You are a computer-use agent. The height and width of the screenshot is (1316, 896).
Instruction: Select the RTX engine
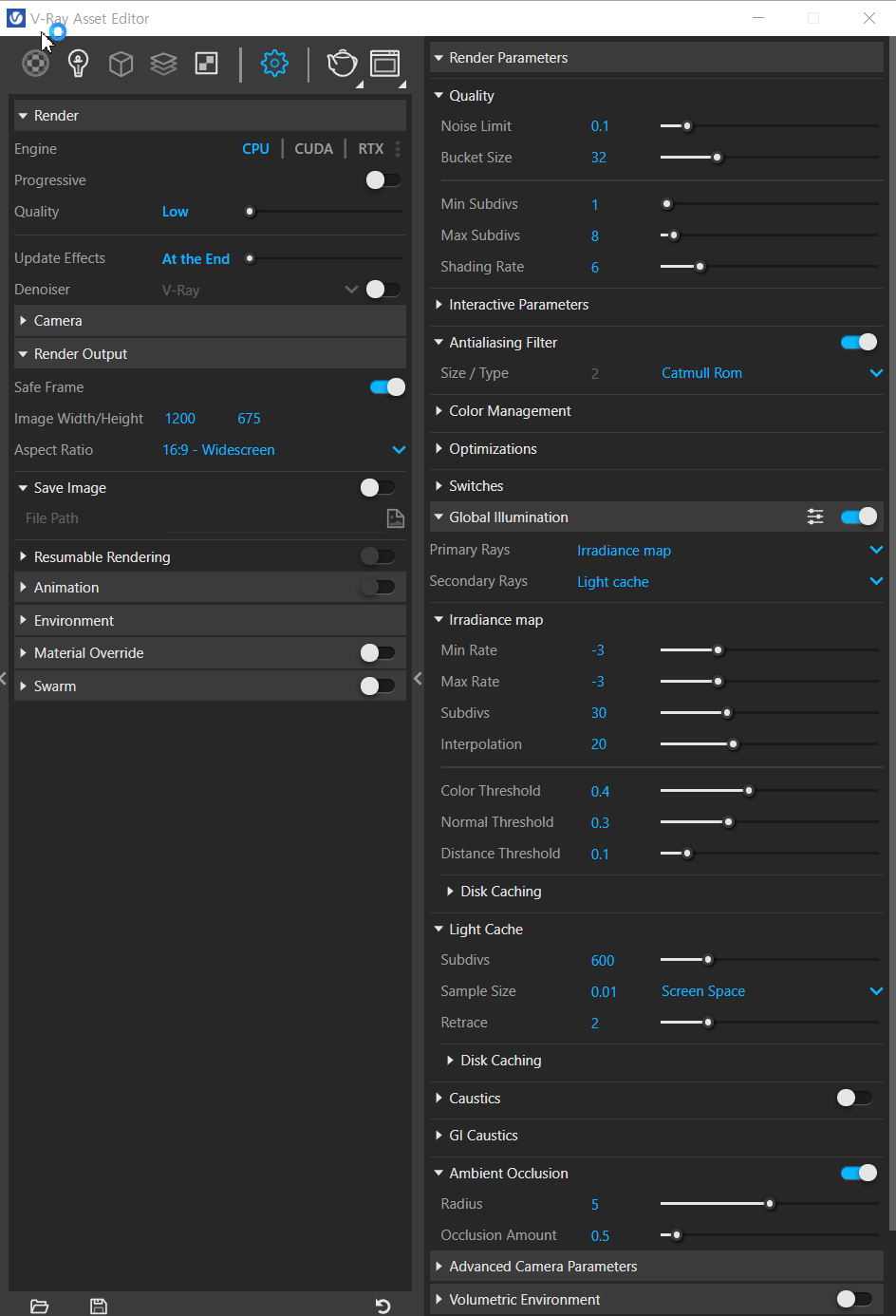point(371,149)
